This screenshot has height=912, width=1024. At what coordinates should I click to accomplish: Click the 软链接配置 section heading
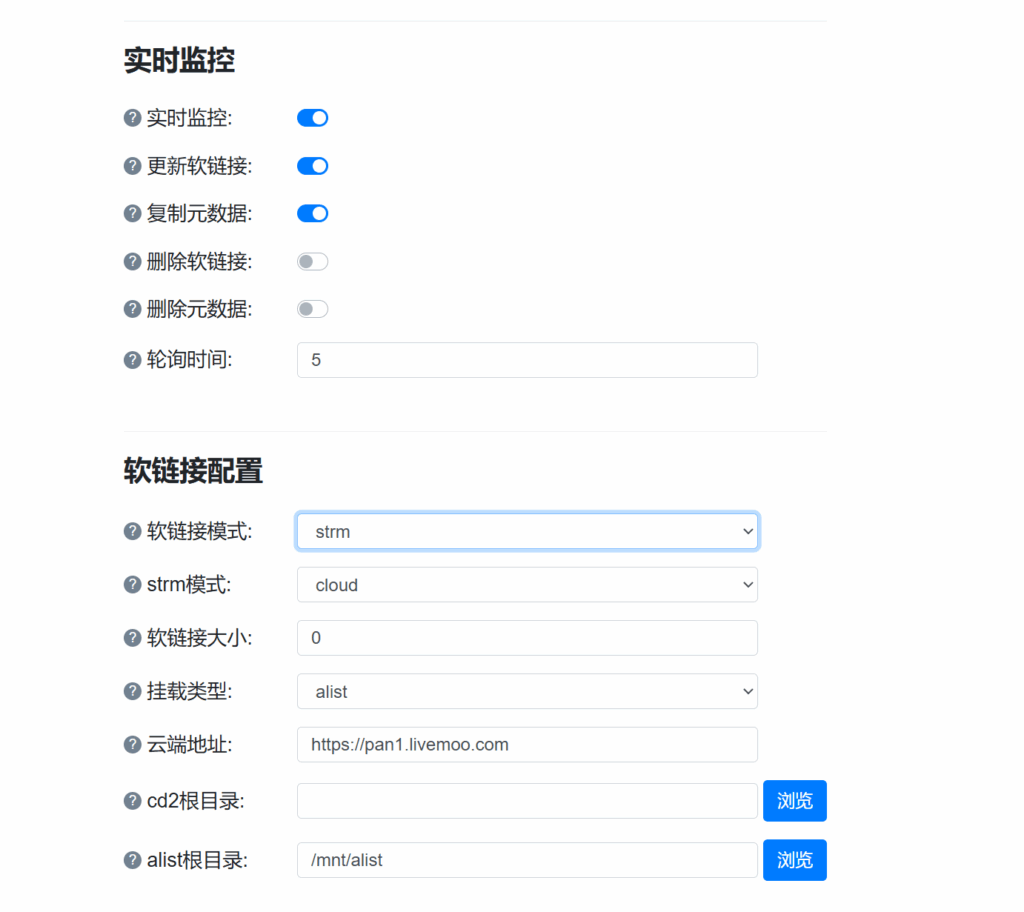tap(191, 470)
